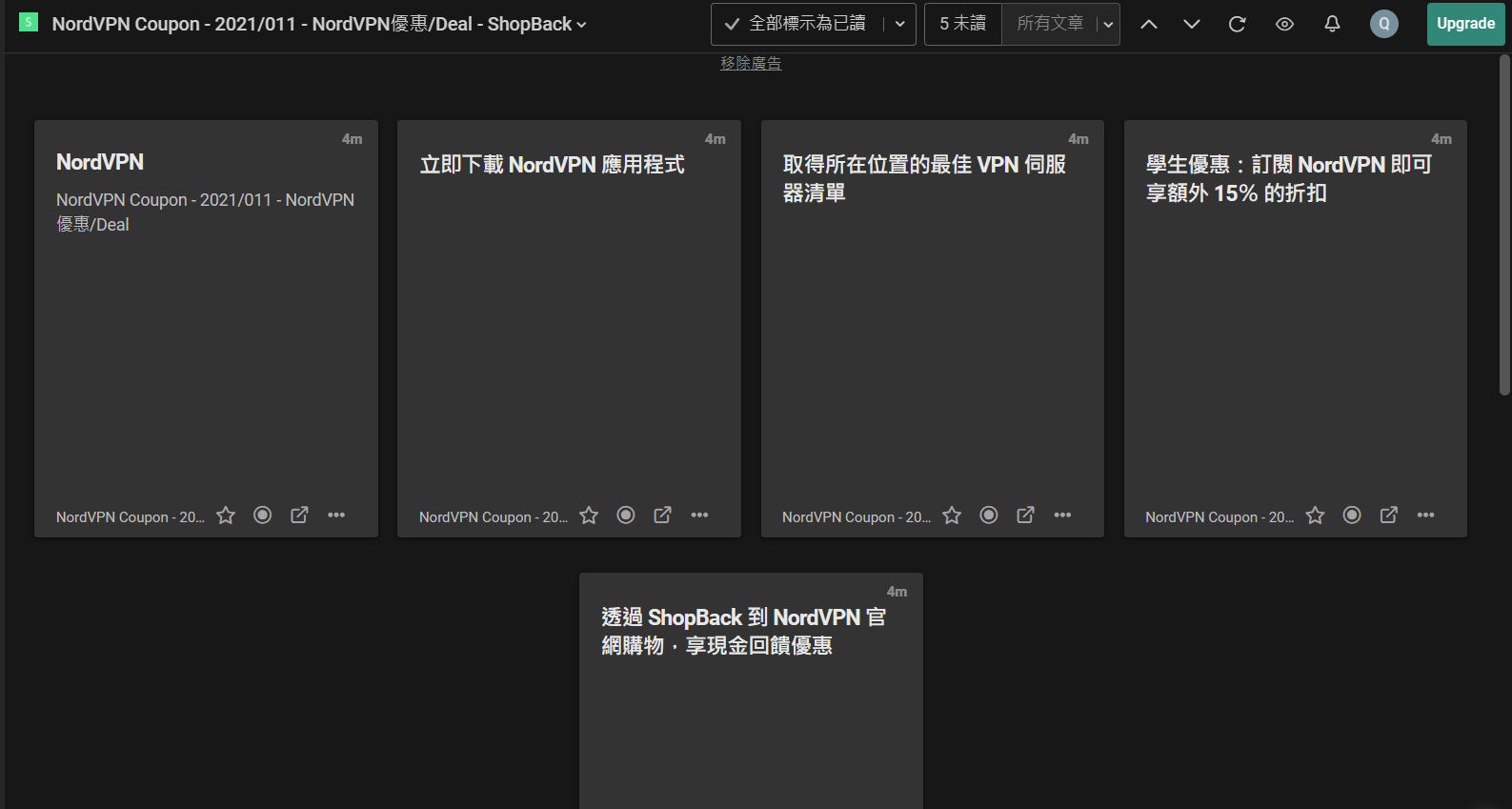
Task: Open more options on the 學生優惠 card
Action: 1425,516
